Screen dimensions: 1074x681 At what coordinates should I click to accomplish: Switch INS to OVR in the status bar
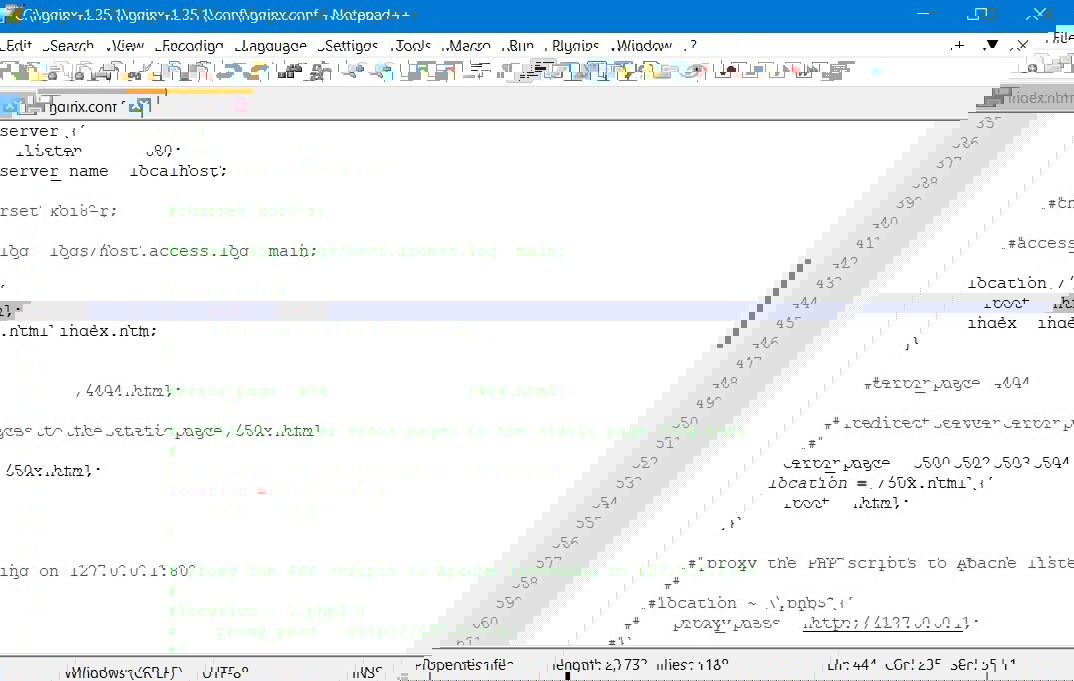368,672
